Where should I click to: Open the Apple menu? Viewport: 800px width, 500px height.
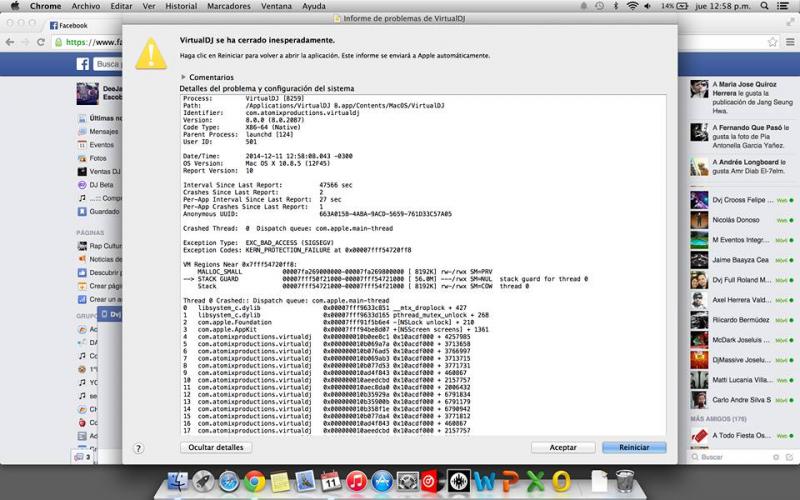pyautogui.click(x=15, y=6)
